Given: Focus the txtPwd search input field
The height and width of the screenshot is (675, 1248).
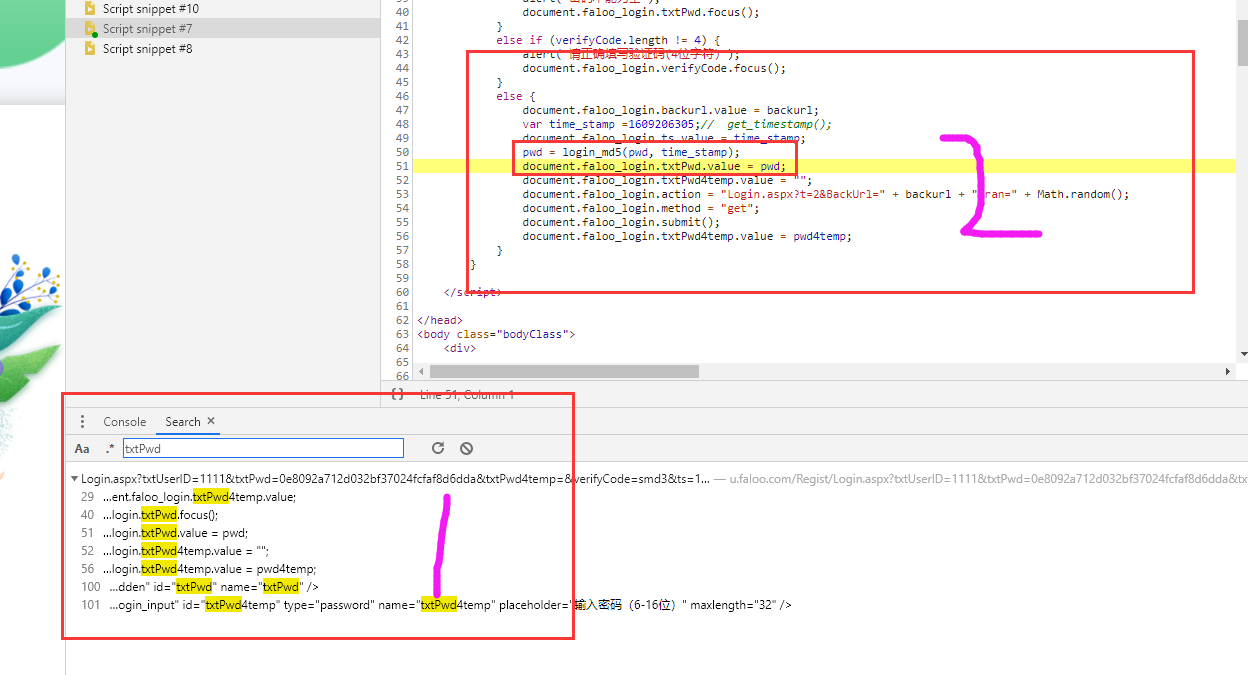Looking at the screenshot, I should coord(263,449).
